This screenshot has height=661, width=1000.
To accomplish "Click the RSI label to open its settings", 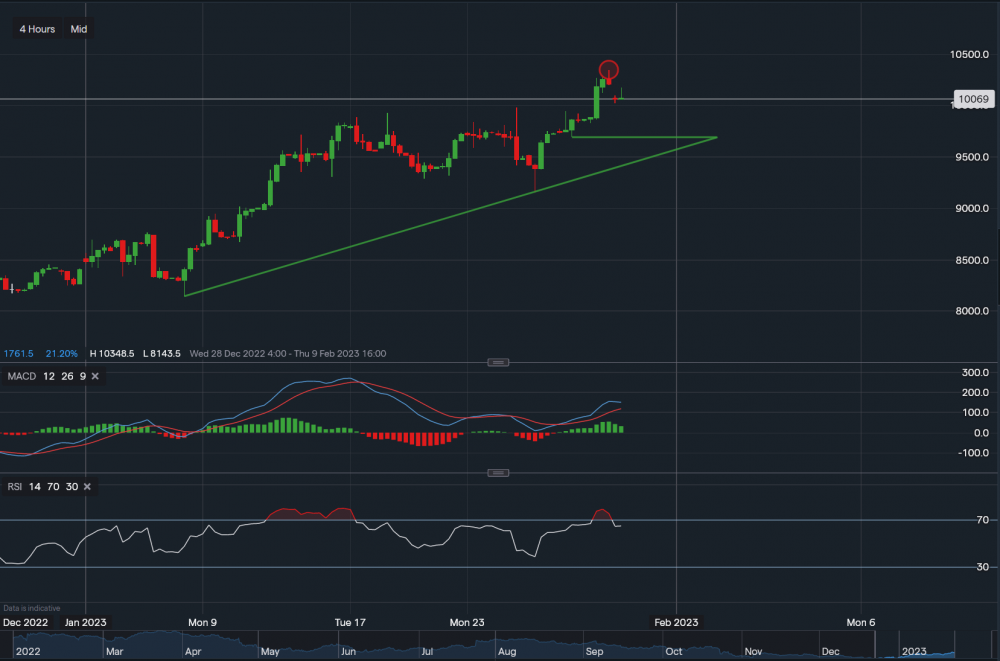I will (x=13, y=486).
